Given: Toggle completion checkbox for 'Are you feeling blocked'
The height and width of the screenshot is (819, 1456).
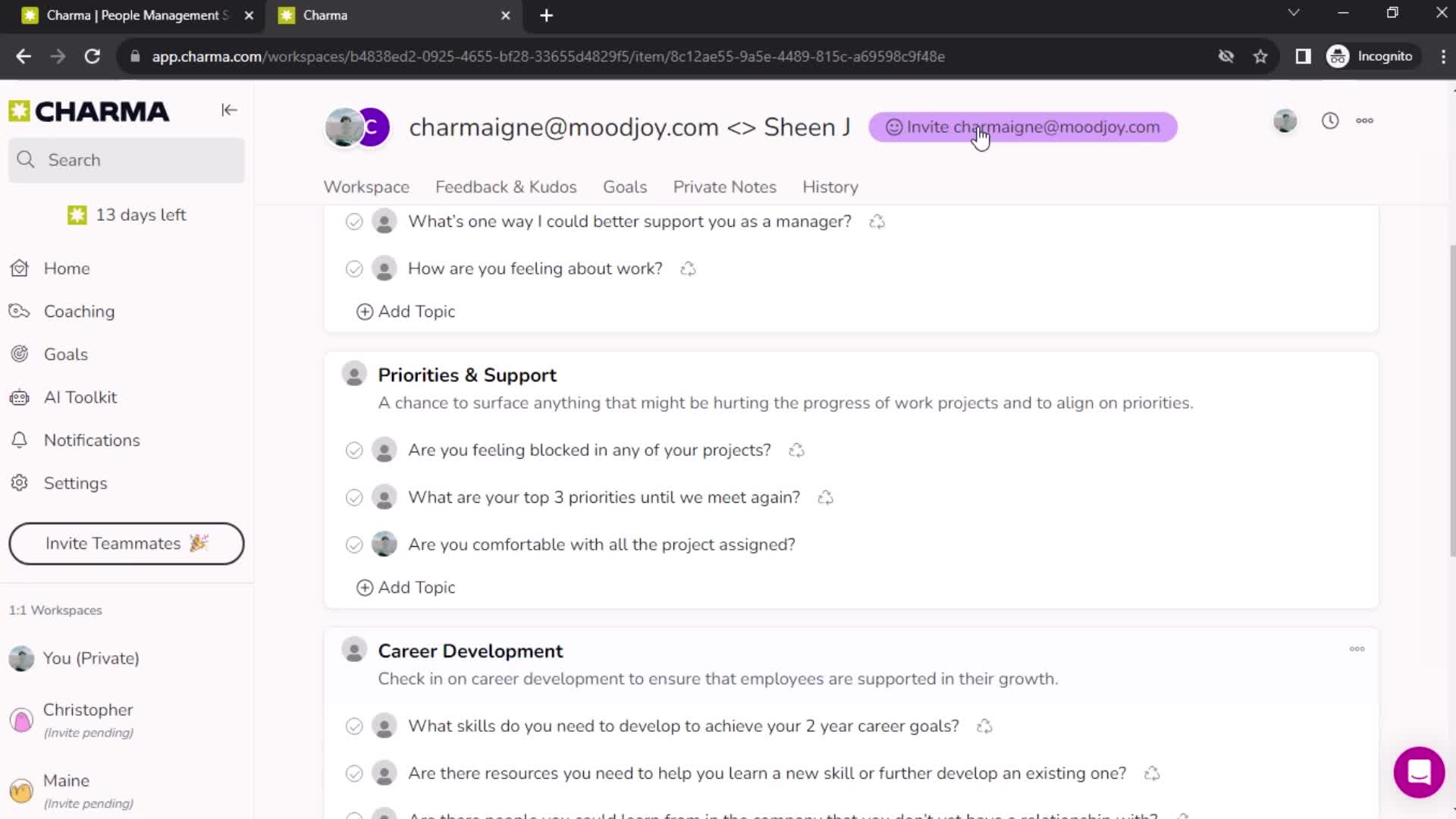Looking at the screenshot, I should (354, 450).
